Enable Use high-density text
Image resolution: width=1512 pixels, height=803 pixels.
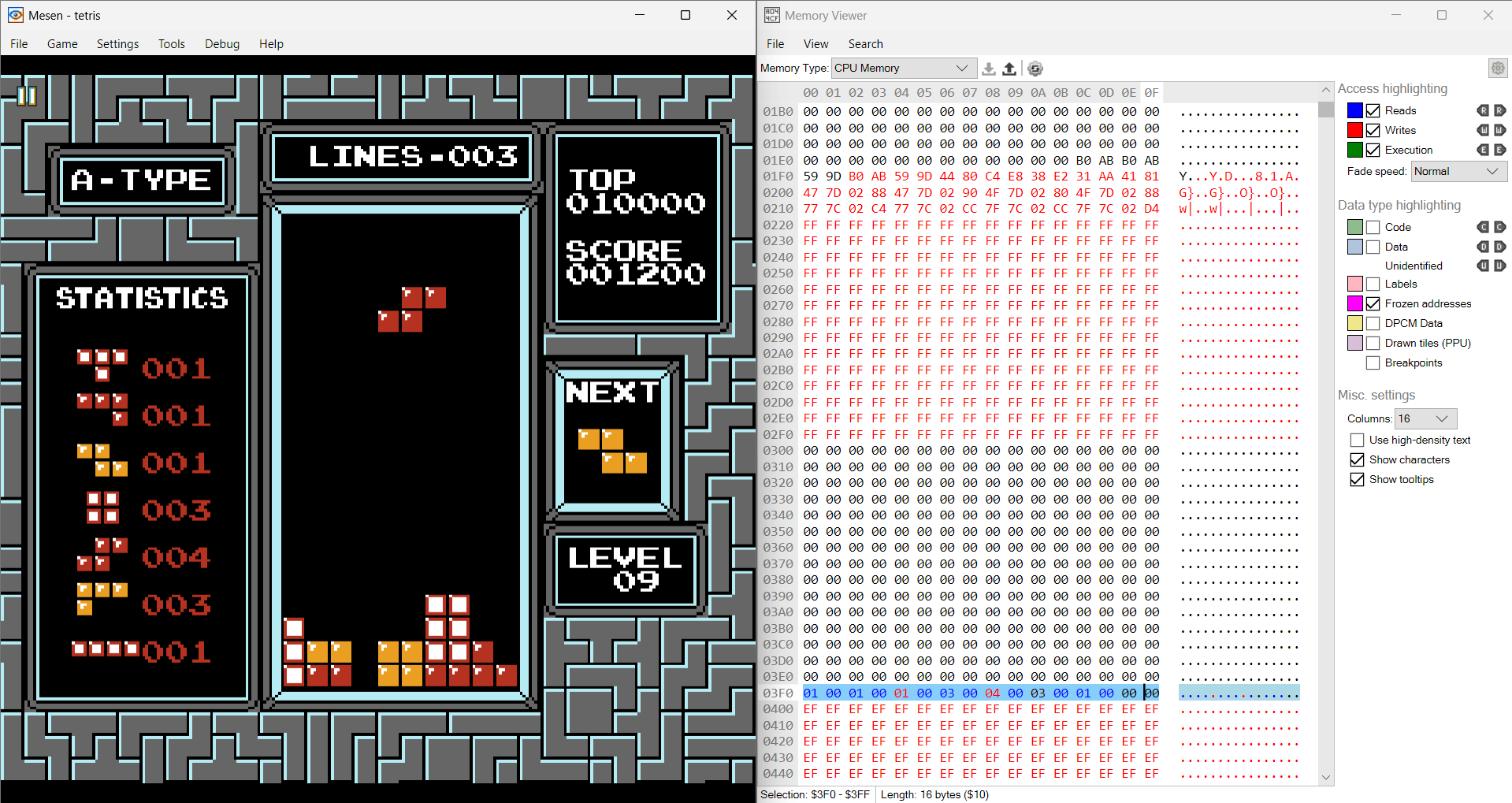point(1358,440)
